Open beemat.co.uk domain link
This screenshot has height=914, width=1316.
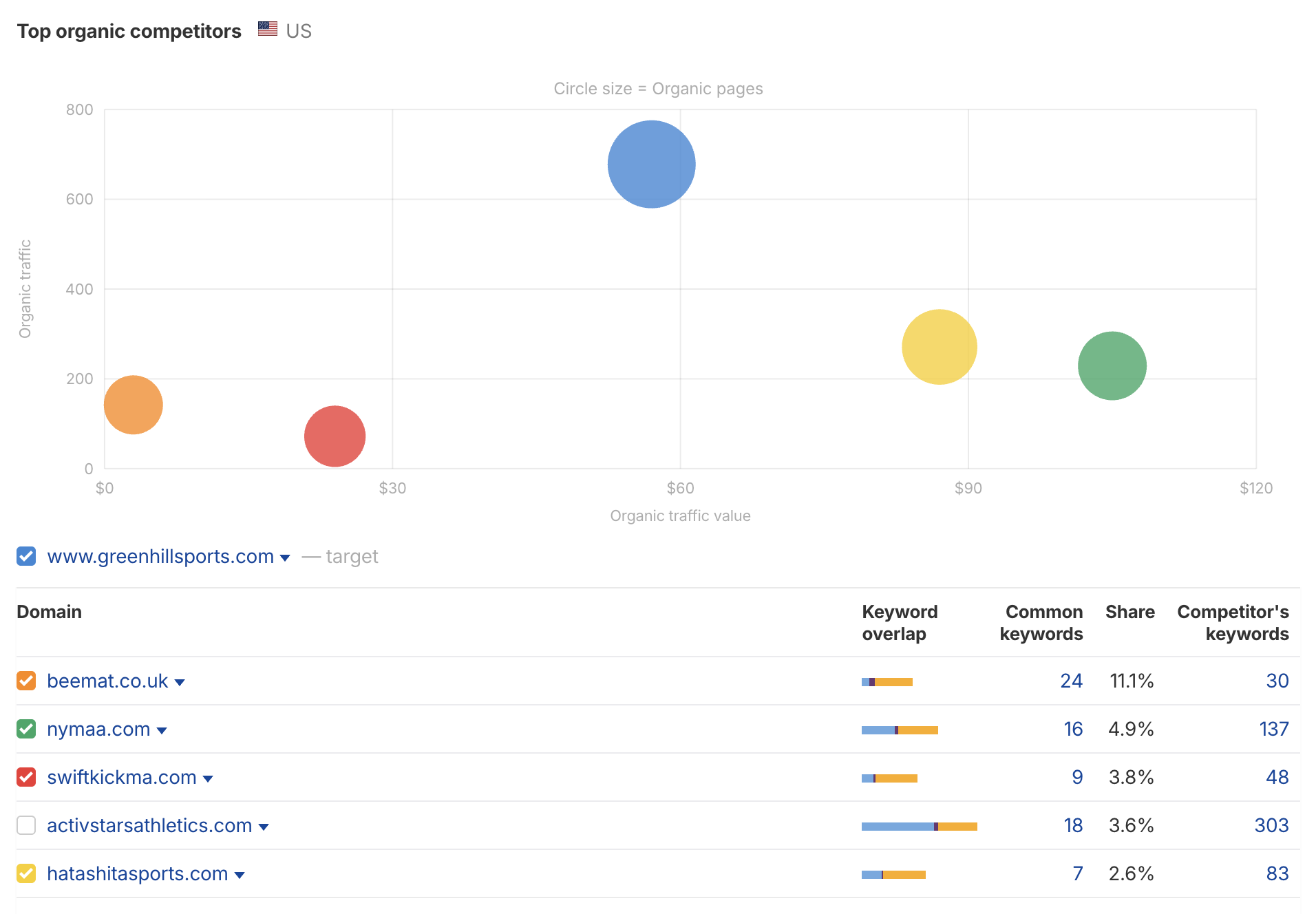pos(107,681)
